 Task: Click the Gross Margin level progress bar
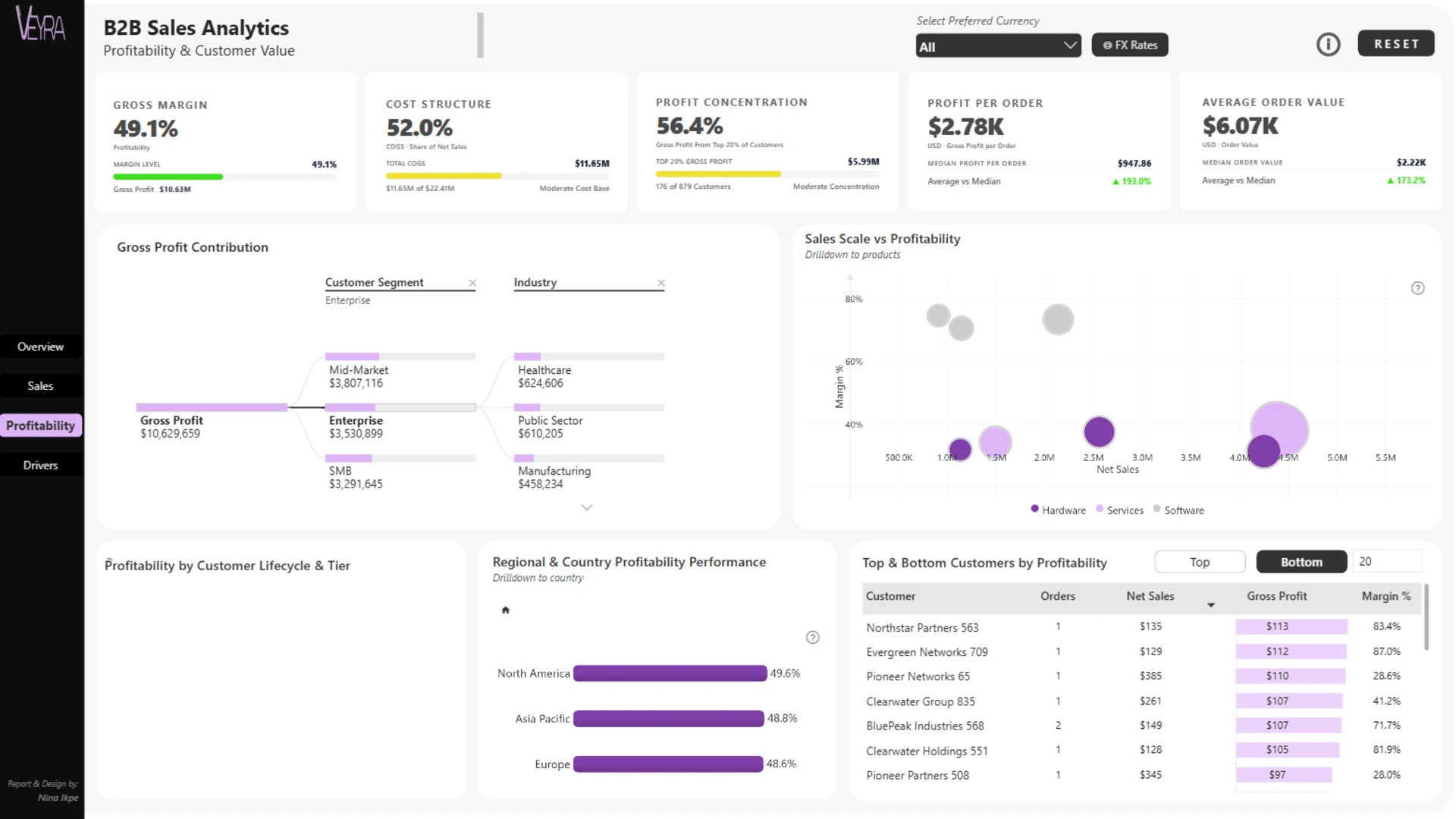(225, 177)
